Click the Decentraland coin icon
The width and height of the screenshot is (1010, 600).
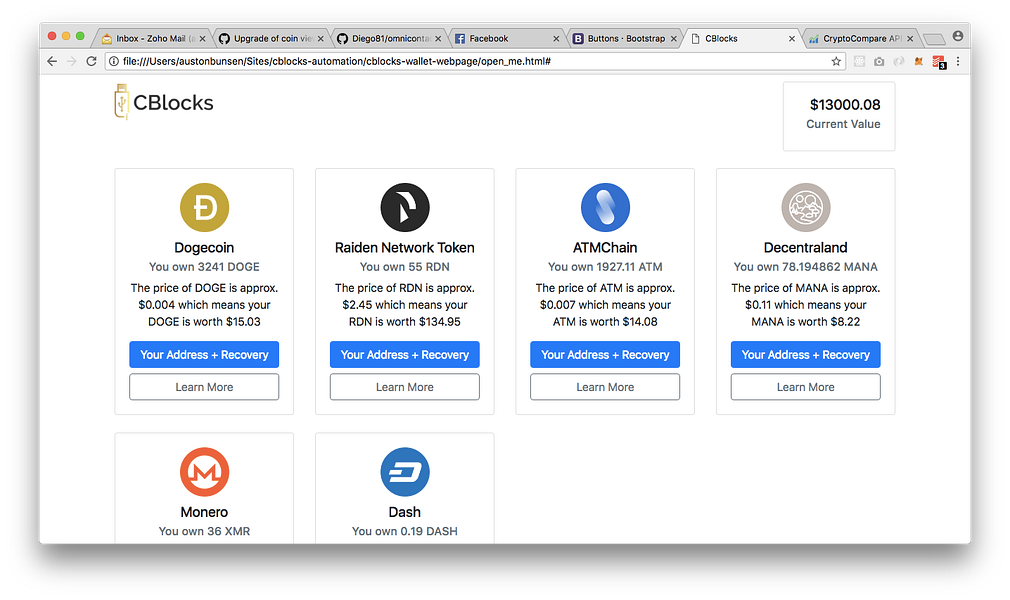[805, 208]
